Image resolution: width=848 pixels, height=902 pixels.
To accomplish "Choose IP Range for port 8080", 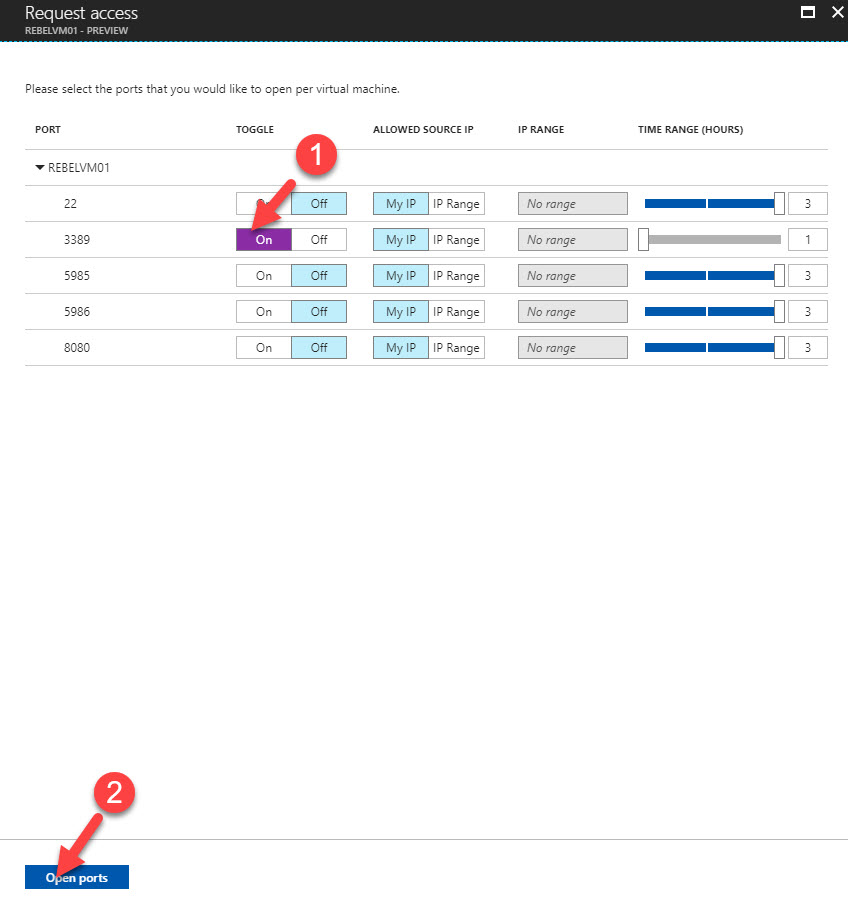I will pos(456,348).
